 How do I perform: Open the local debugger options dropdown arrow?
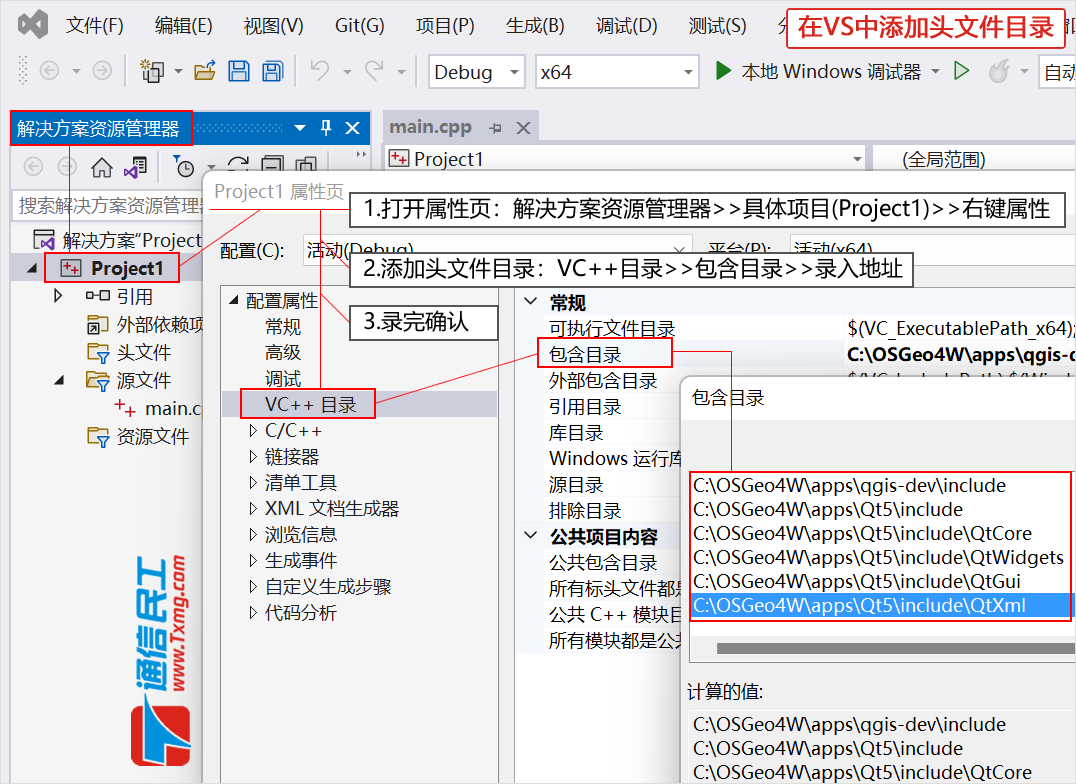click(935, 71)
